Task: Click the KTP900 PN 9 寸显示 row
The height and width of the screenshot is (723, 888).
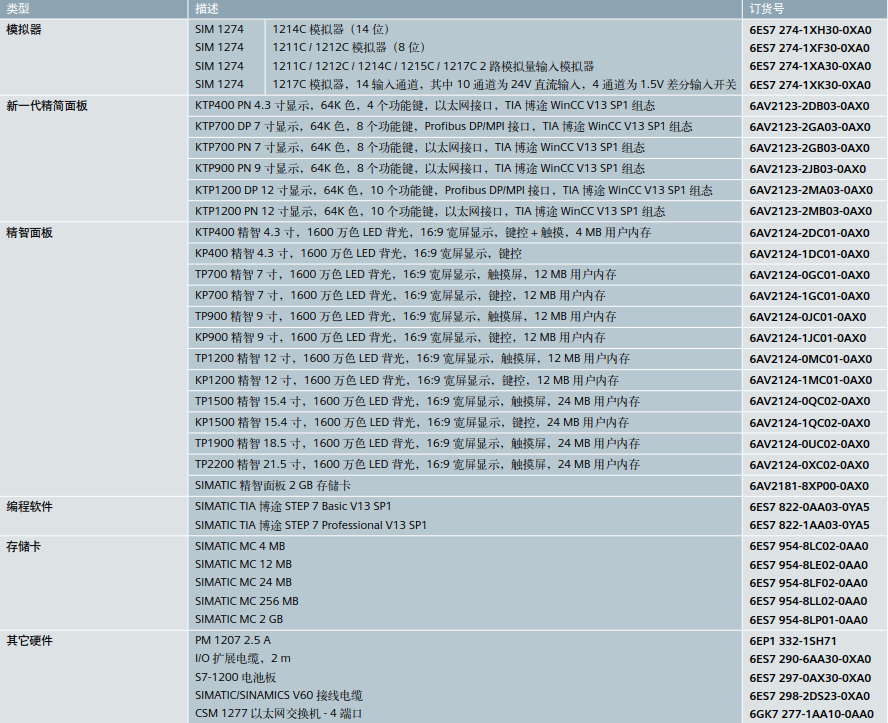Action: pyautogui.click(x=465, y=169)
